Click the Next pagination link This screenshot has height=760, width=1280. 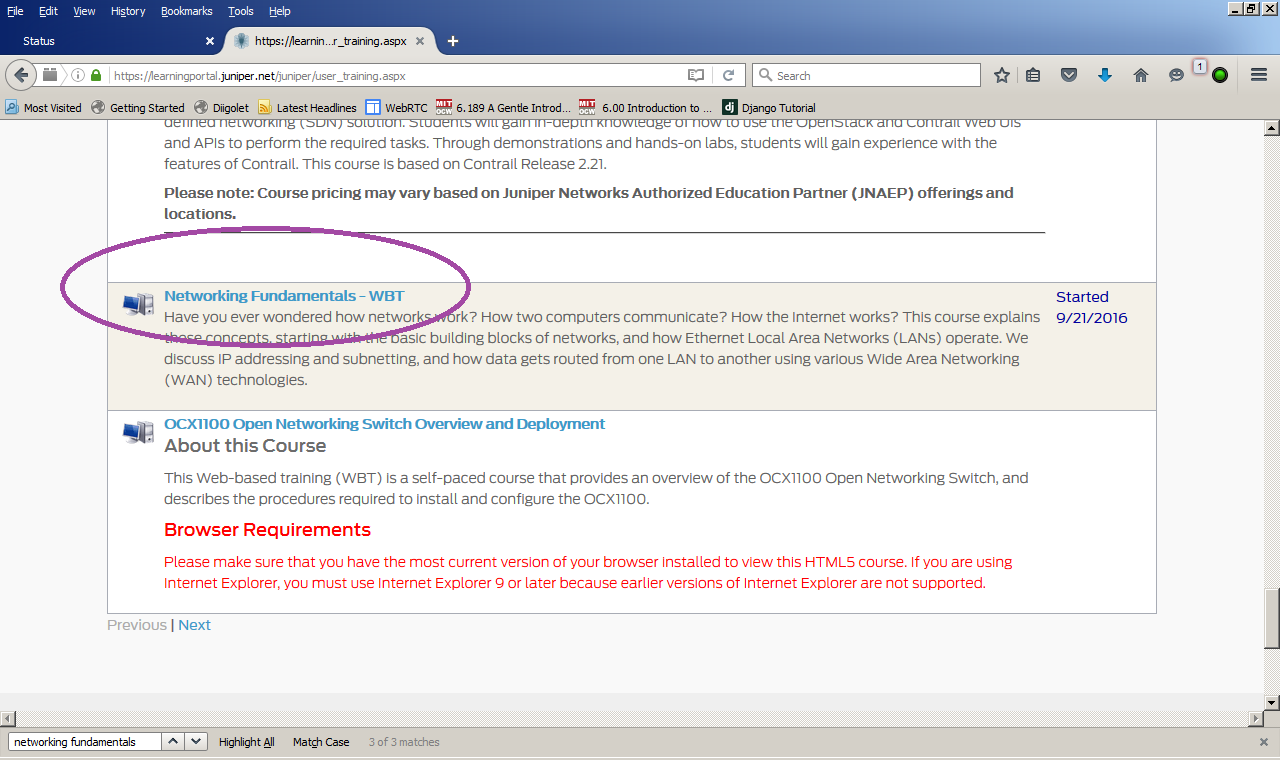pos(194,625)
